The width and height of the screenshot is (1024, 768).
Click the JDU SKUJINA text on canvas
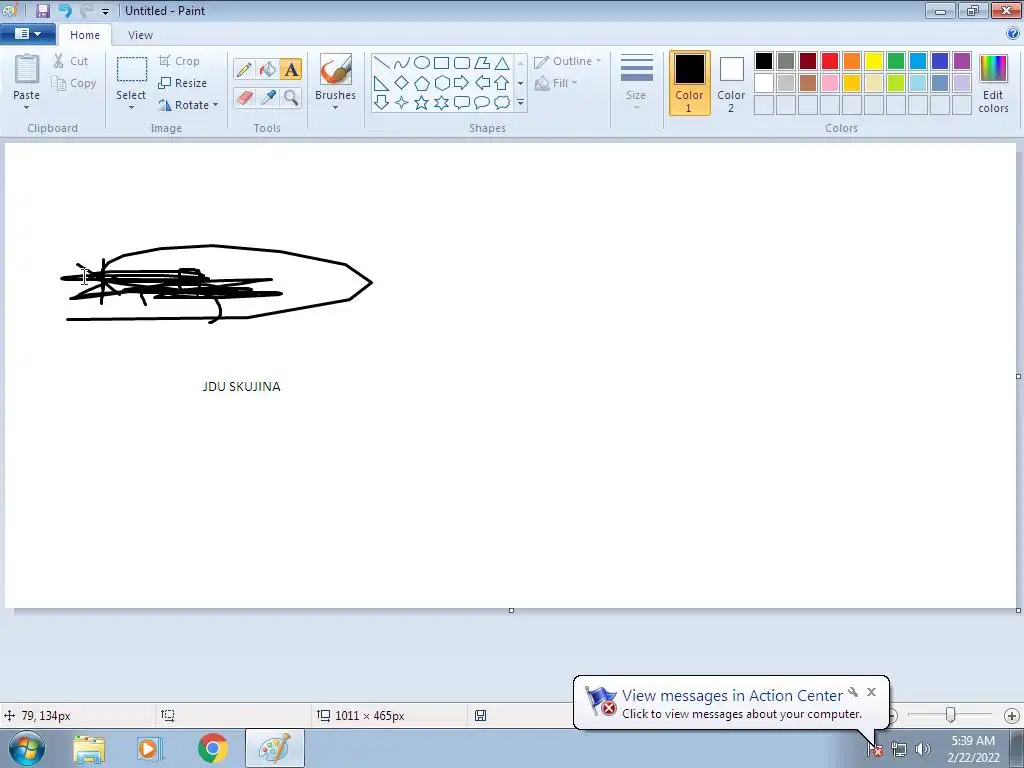(242, 387)
